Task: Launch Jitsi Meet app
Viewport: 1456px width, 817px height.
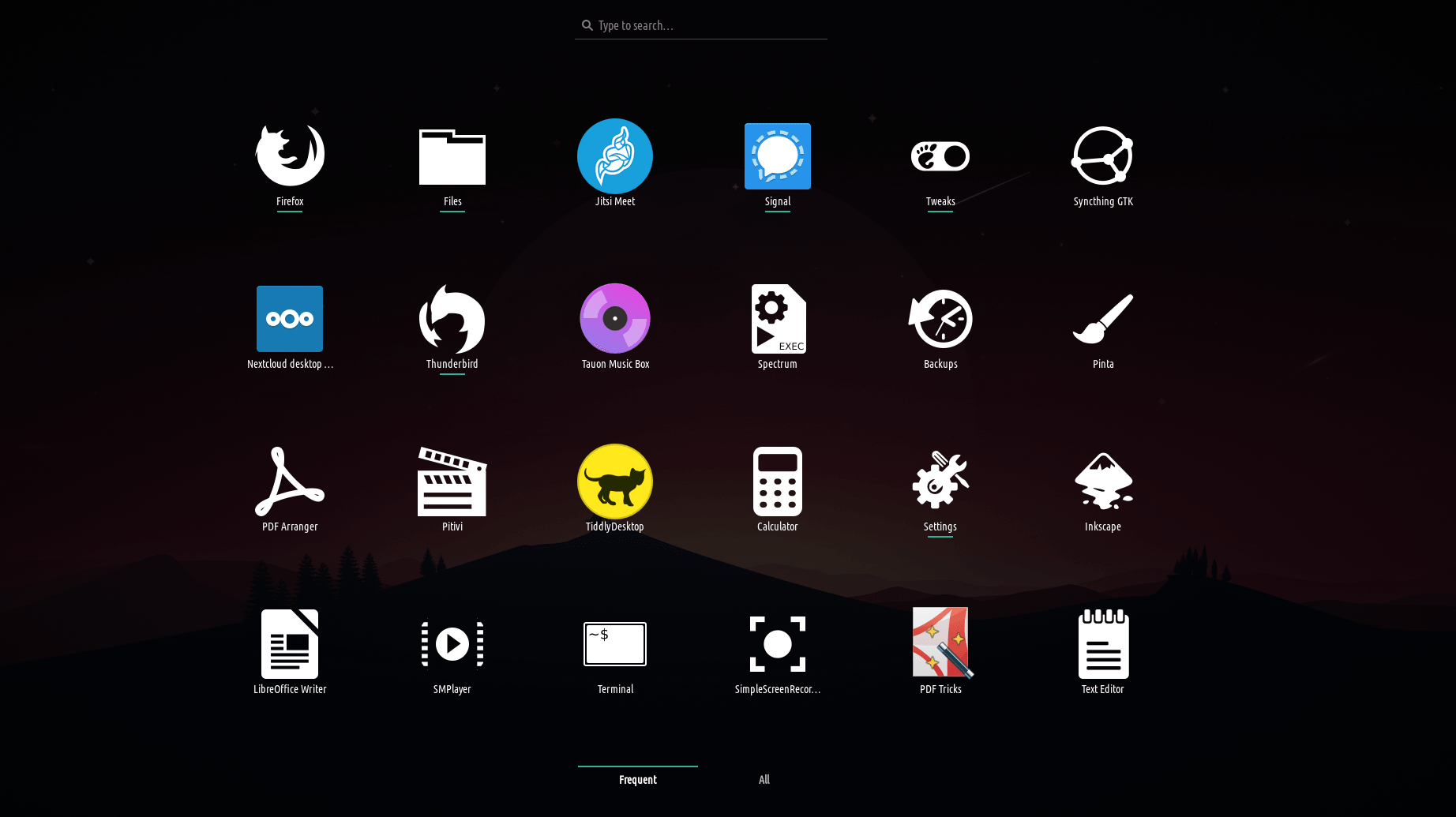Action: point(614,156)
